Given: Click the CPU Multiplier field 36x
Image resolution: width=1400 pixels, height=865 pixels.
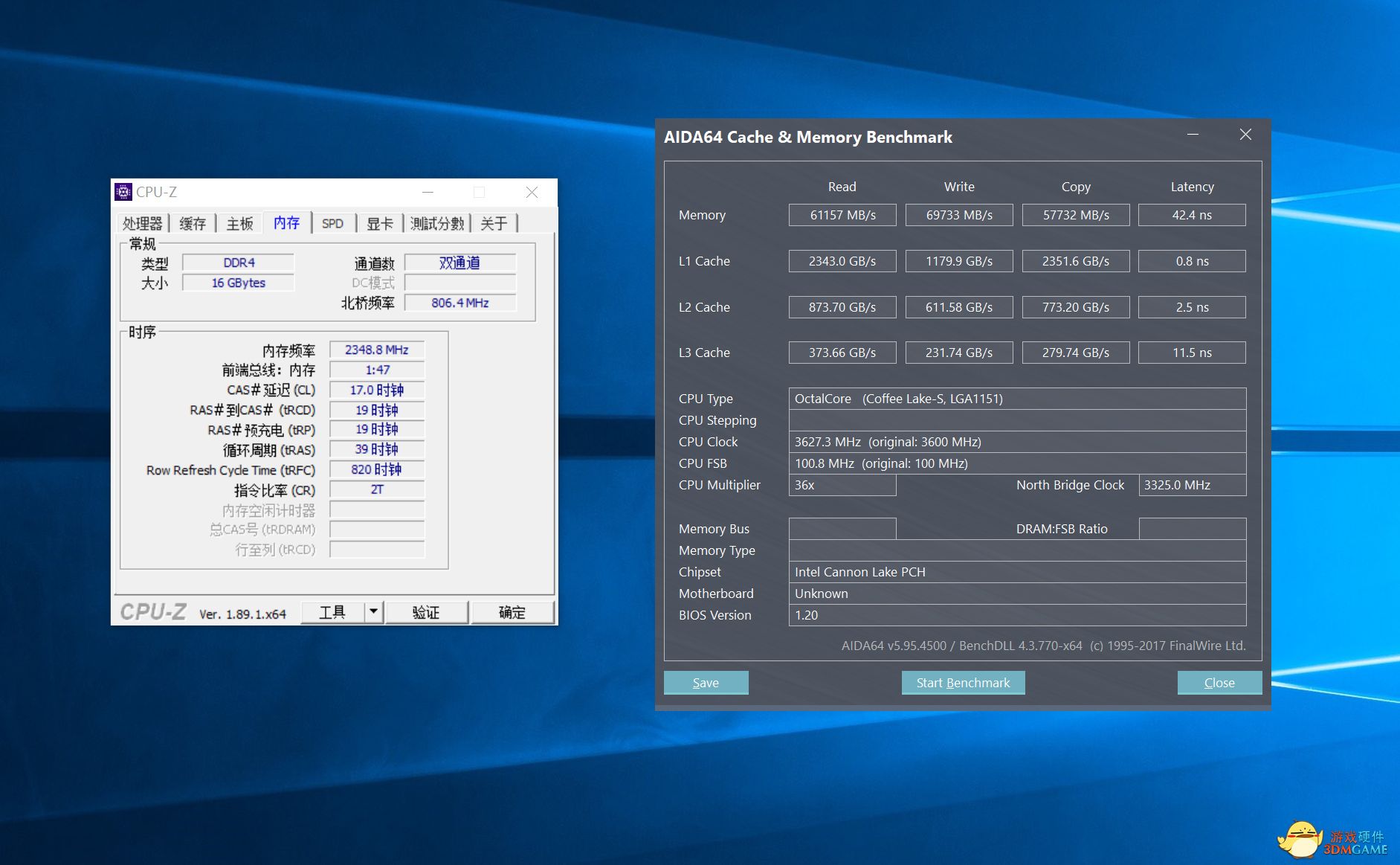Looking at the screenshot, I should (x=842, y=485).
